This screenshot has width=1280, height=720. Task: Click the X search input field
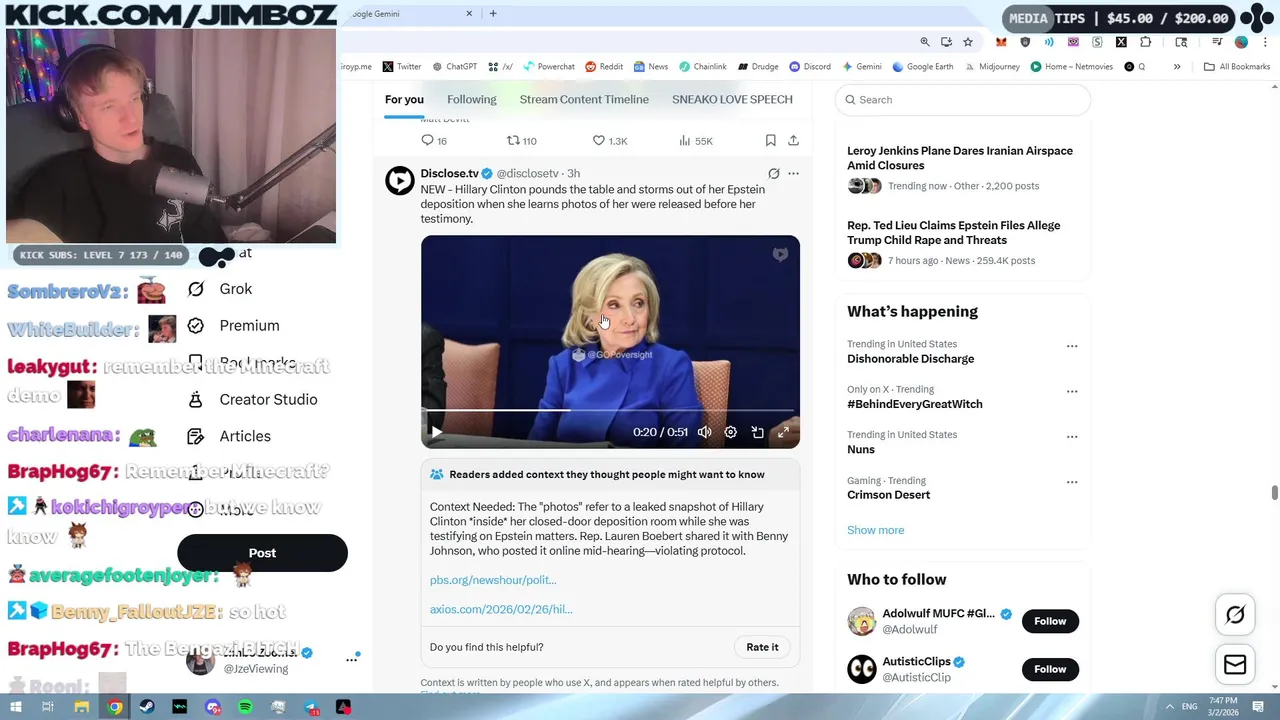tap(962, 100)
